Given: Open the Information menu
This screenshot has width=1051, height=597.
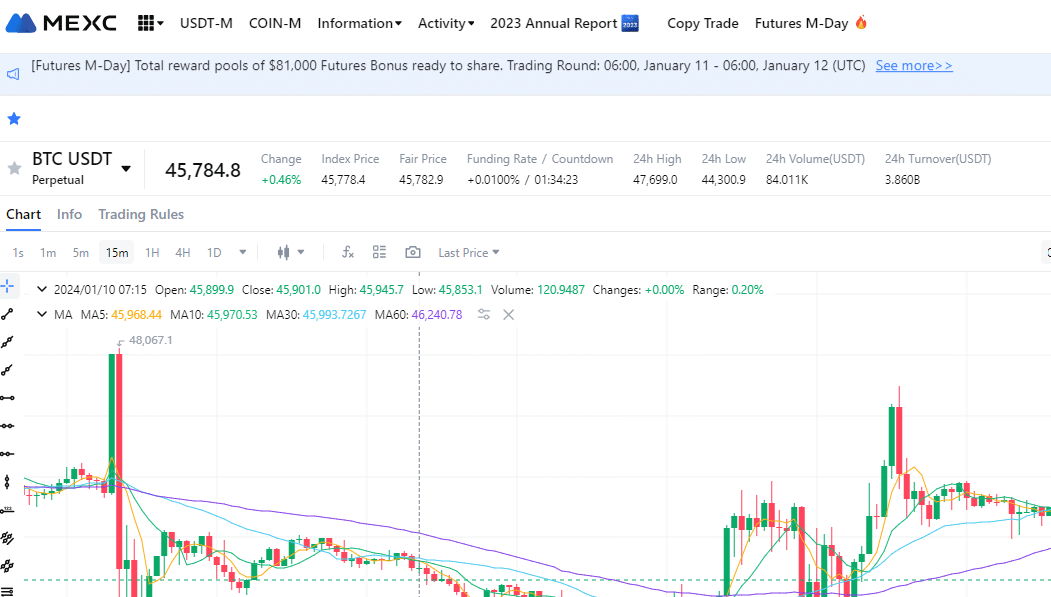Looking at the screenshot, I should [359, 23].
